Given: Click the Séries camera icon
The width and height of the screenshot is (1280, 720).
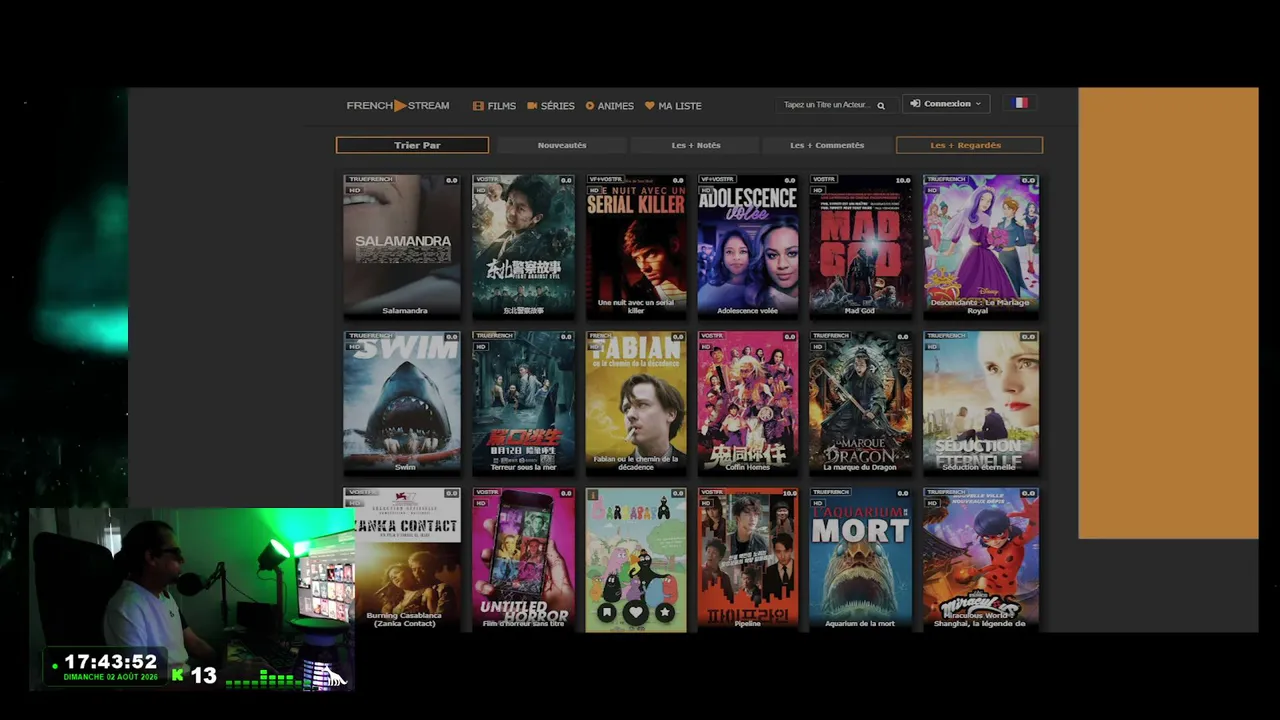Looking at the screenshot, I should pyautogui.click(x=532, y=106).
